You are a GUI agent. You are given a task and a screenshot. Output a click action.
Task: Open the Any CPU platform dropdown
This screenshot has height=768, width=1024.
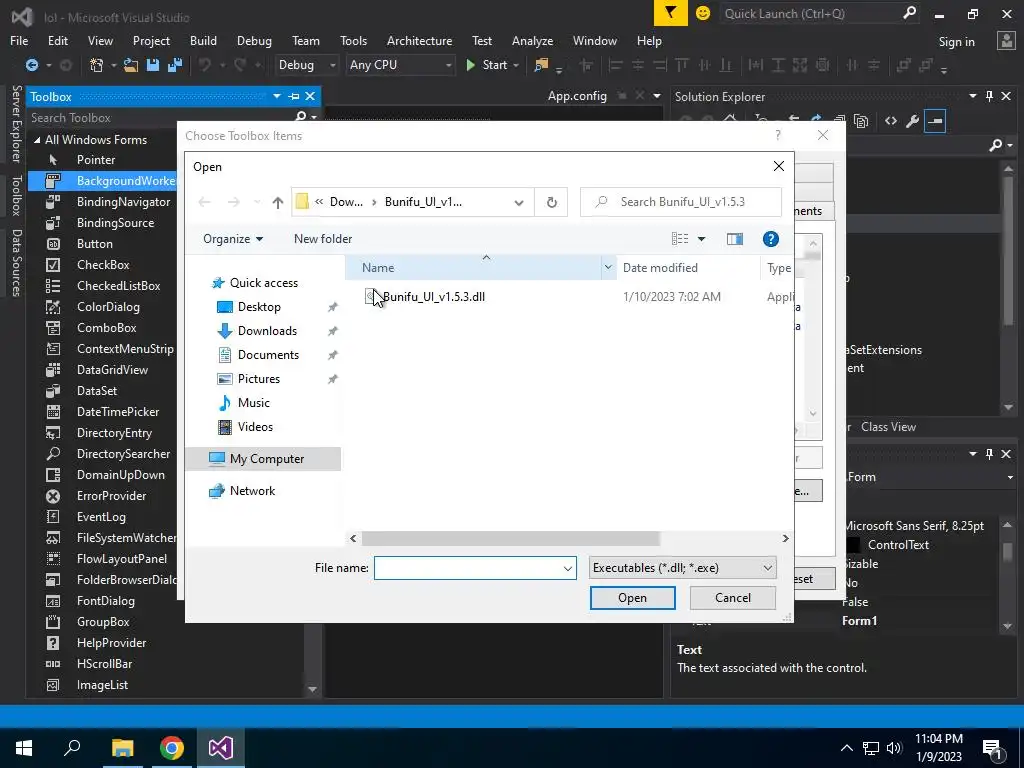coord(400,65)
